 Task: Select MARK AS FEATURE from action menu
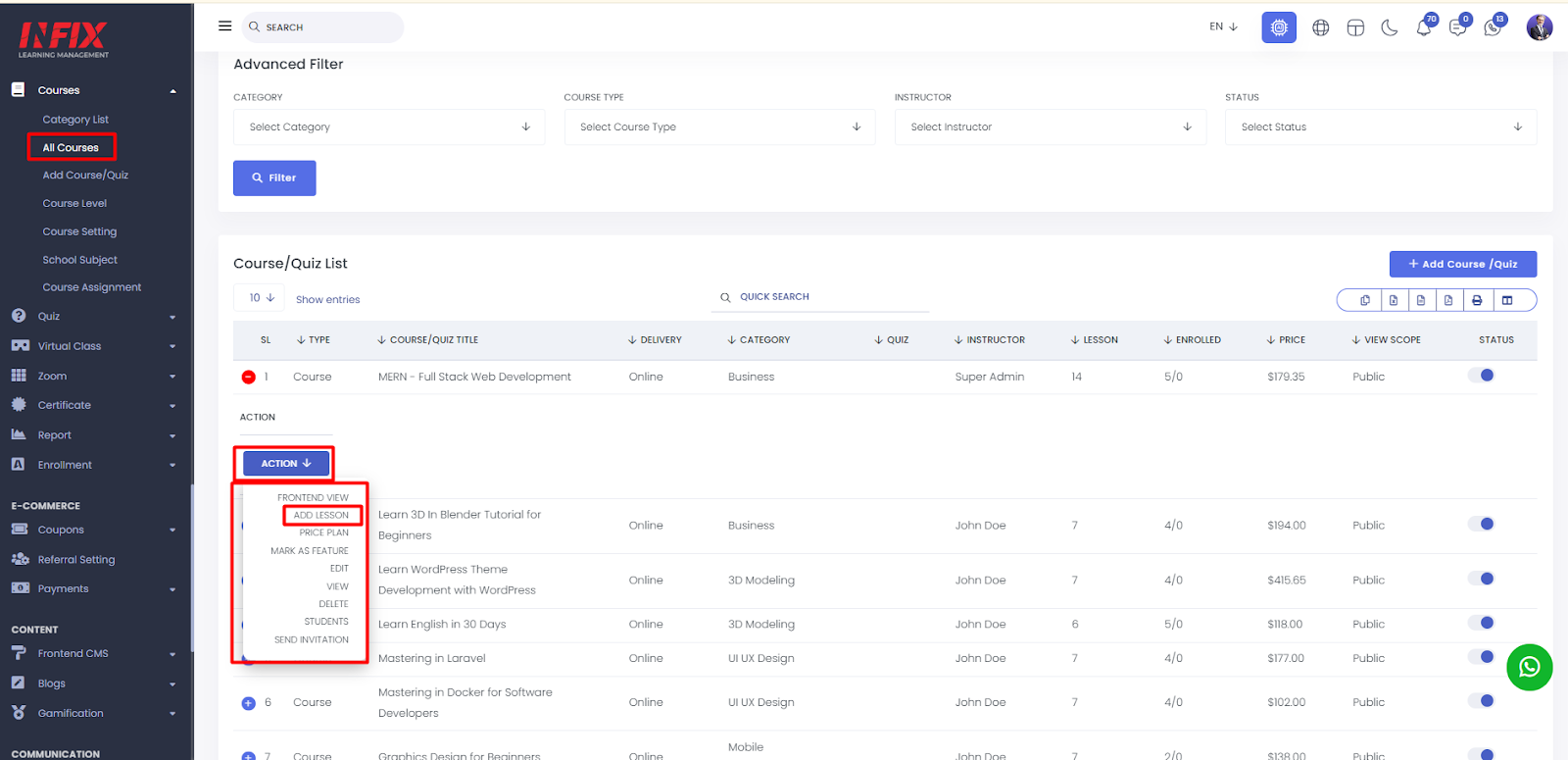[x=310, y=551]
